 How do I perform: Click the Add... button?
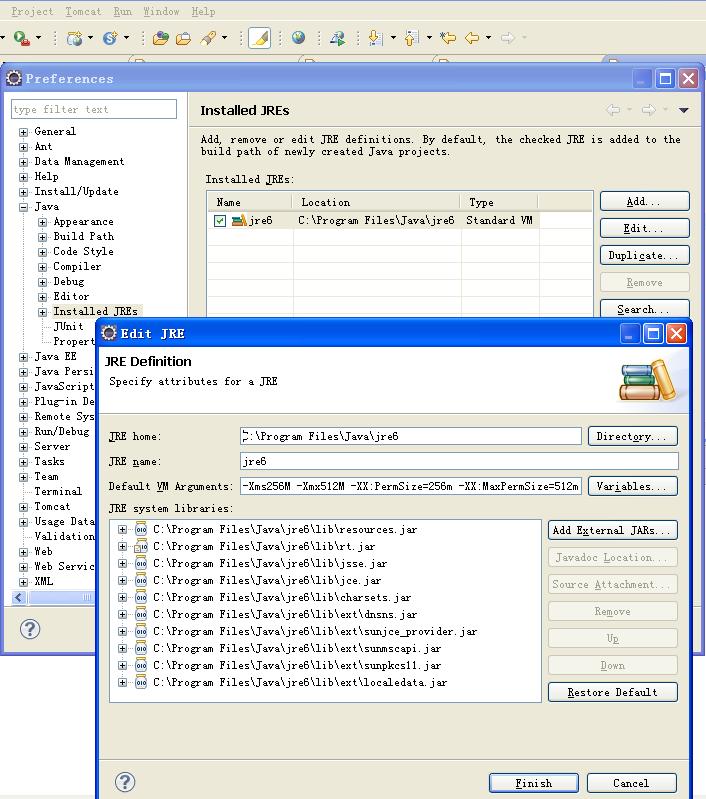coord(645,201)
